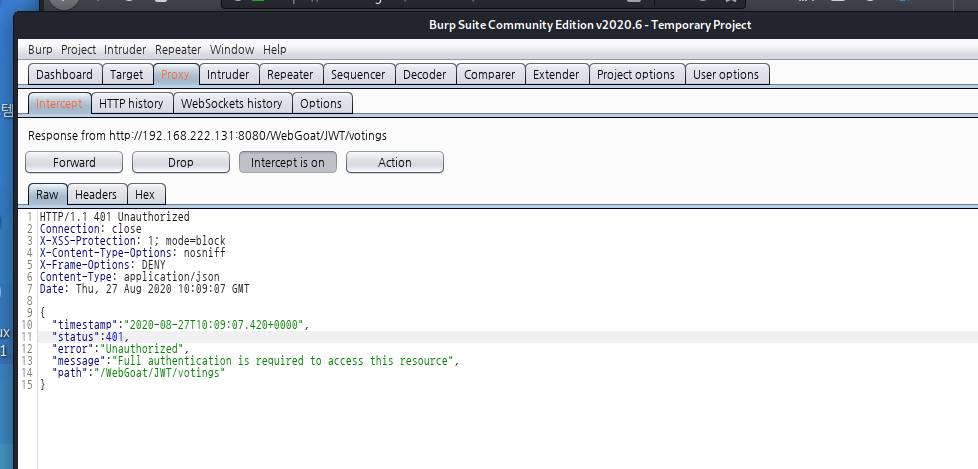Forward the intercepted response

74,162
